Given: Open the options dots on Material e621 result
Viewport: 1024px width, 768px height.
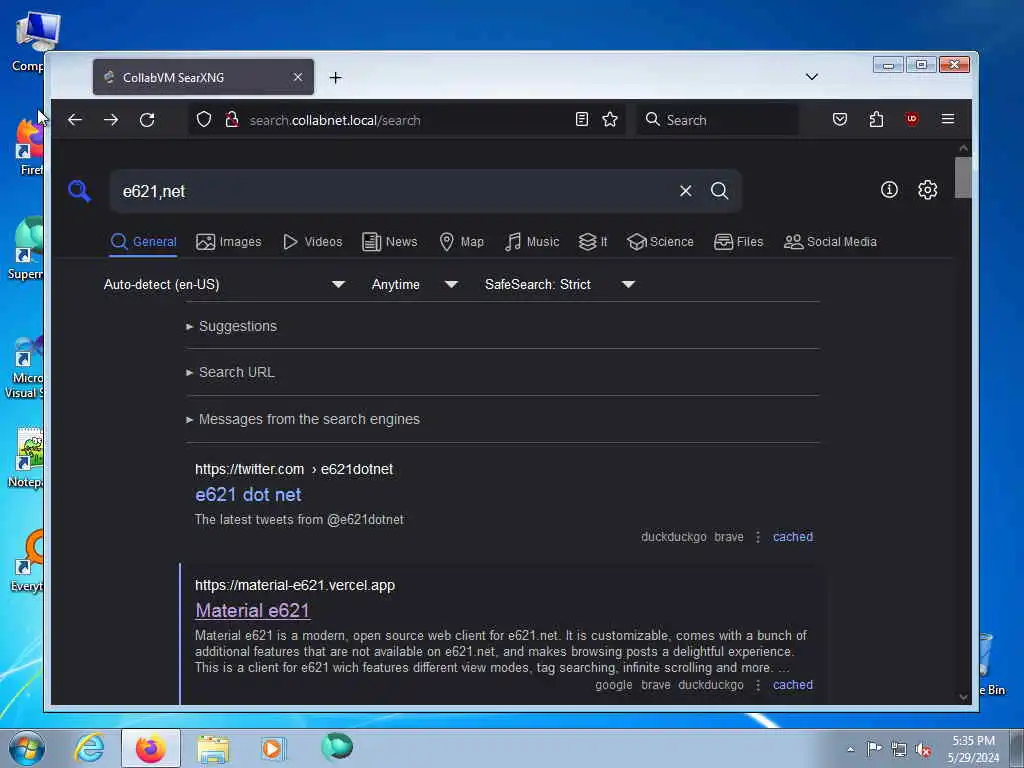Looking at the screenshot, I should click(758, 685).
